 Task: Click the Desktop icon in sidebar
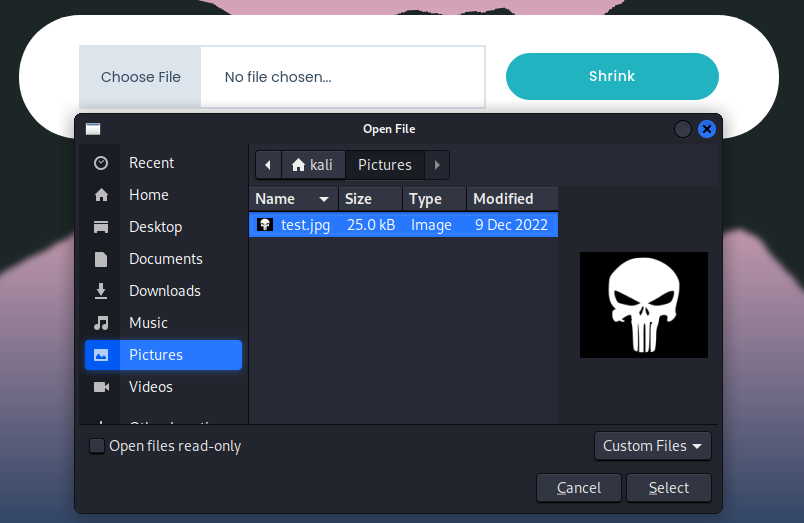[101, 227]
